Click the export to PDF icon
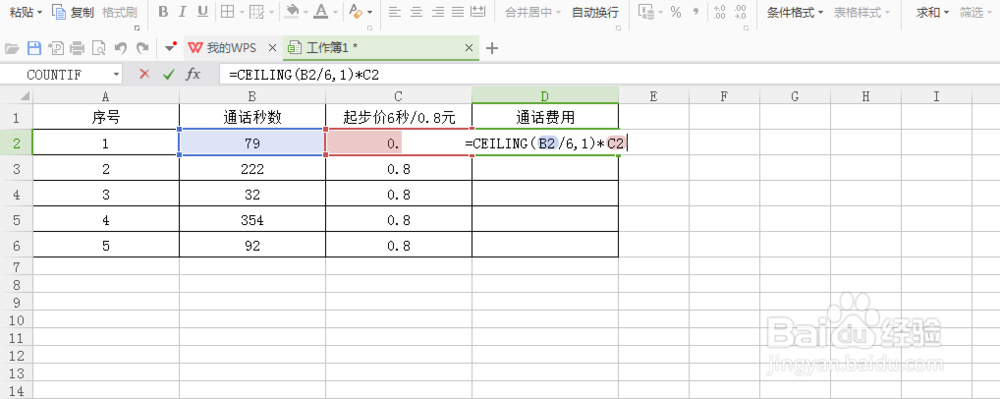 pos(56,47)
